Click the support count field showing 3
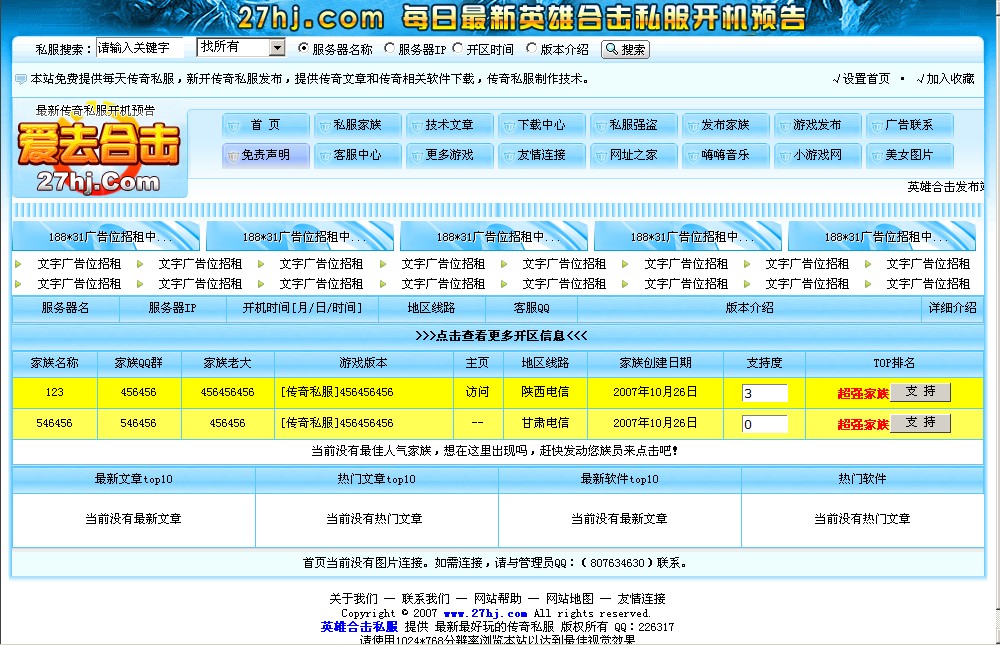1000x645 pixels. coord(764,392)
